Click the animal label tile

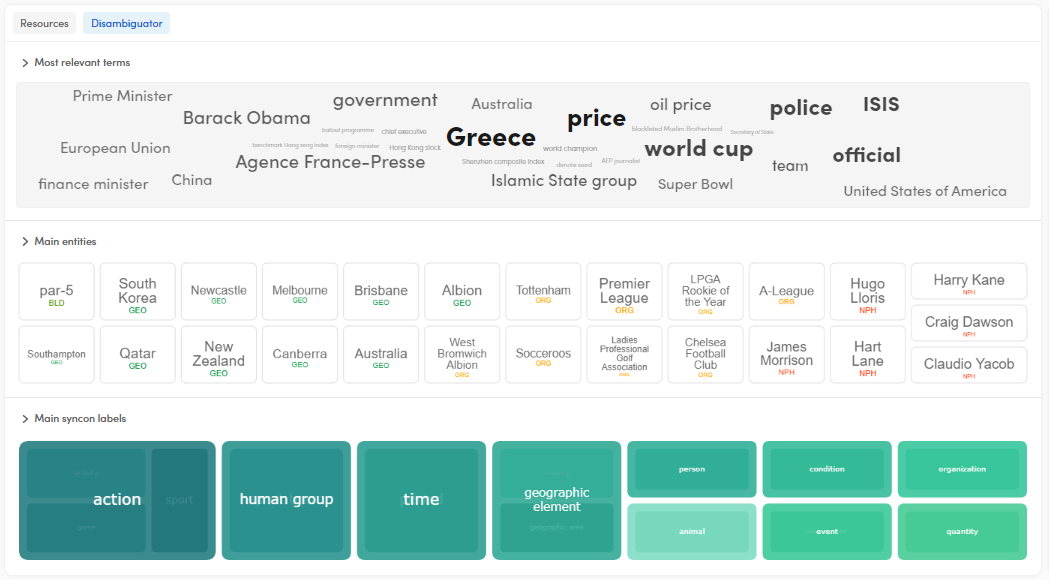click(691, 532)
